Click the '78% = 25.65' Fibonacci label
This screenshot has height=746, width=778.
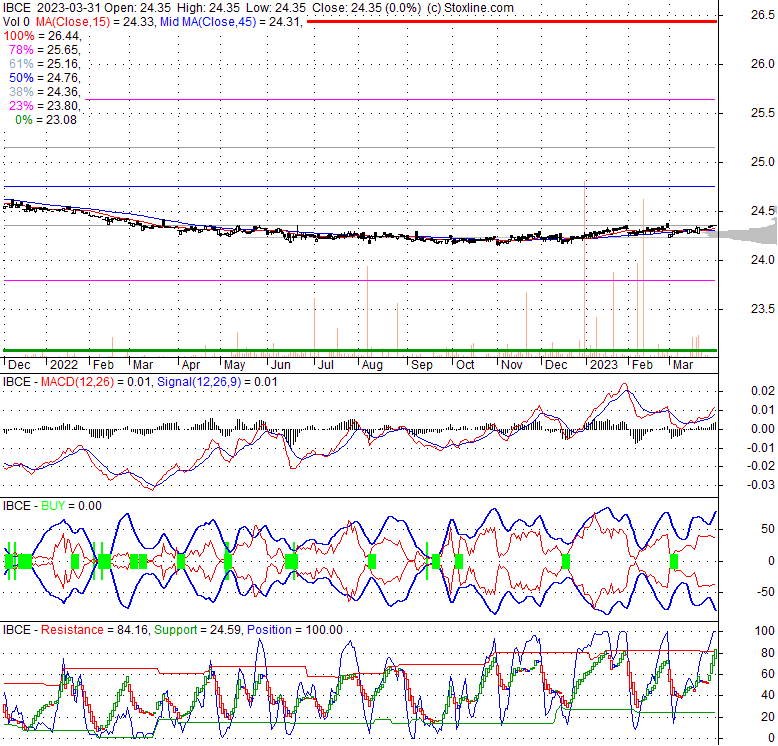point(45,50)
